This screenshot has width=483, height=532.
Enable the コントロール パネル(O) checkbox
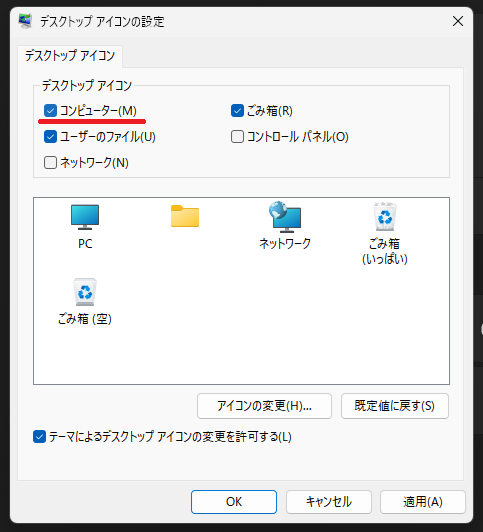pyautogui.click(x=237, y=137)
